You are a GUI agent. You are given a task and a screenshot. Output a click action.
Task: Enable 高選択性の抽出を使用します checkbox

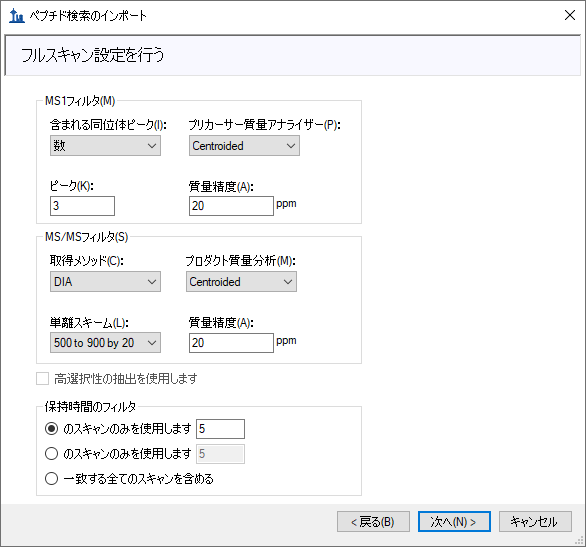click(43, 378)
